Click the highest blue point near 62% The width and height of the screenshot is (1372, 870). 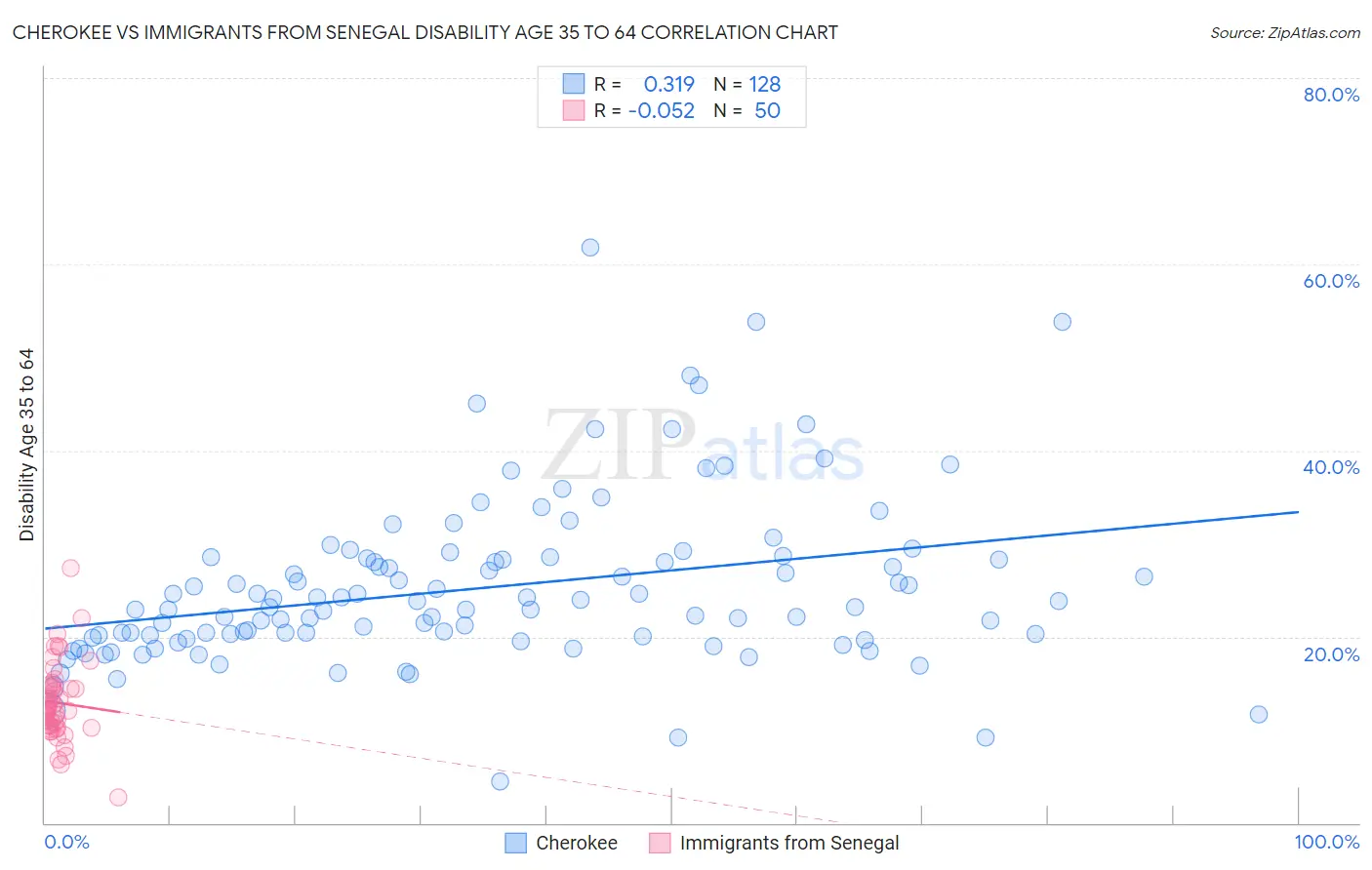coord(590,248)
